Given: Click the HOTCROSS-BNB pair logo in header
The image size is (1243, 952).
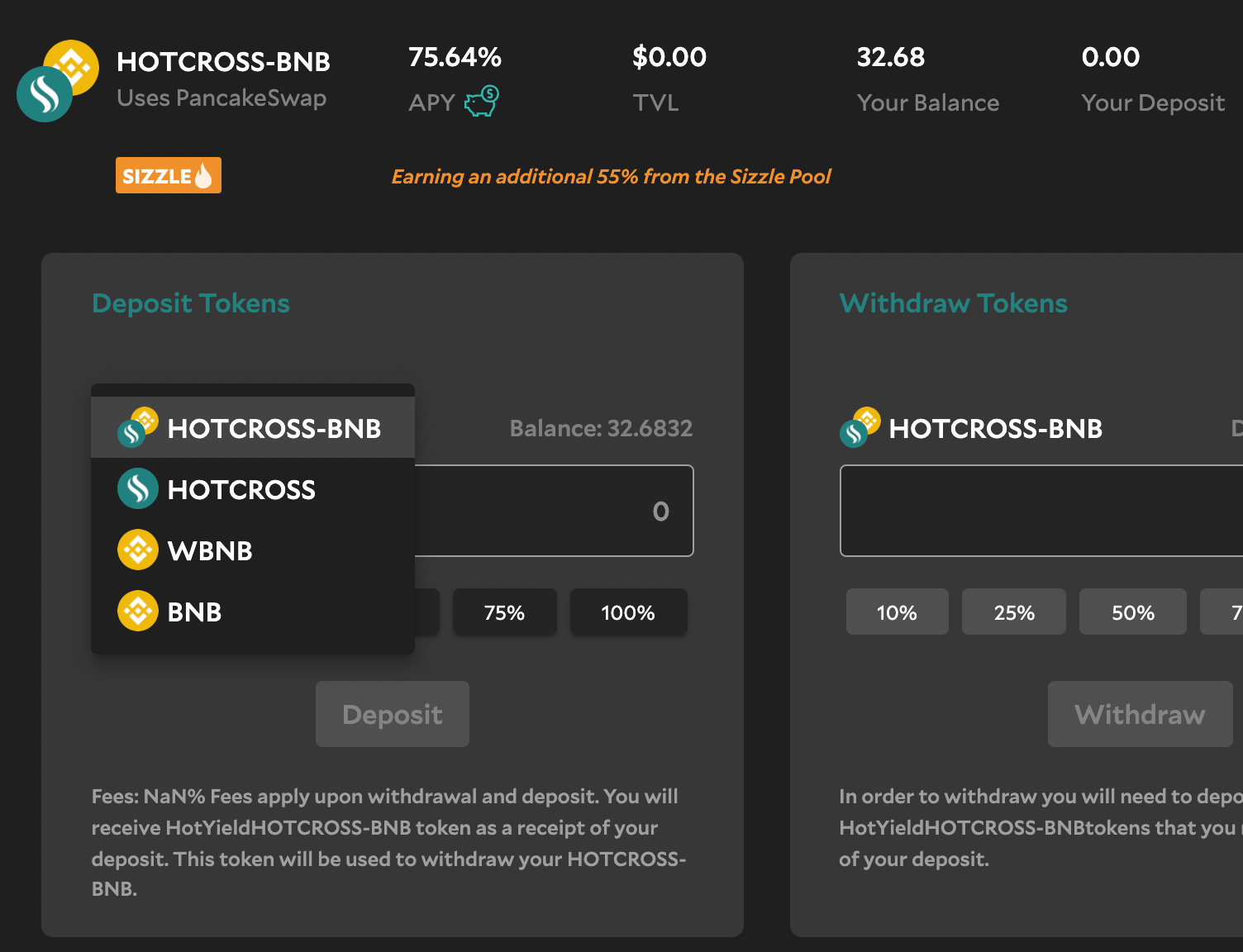Looking at the screenshot, I should pyautogui.click(x=58, y=80).
